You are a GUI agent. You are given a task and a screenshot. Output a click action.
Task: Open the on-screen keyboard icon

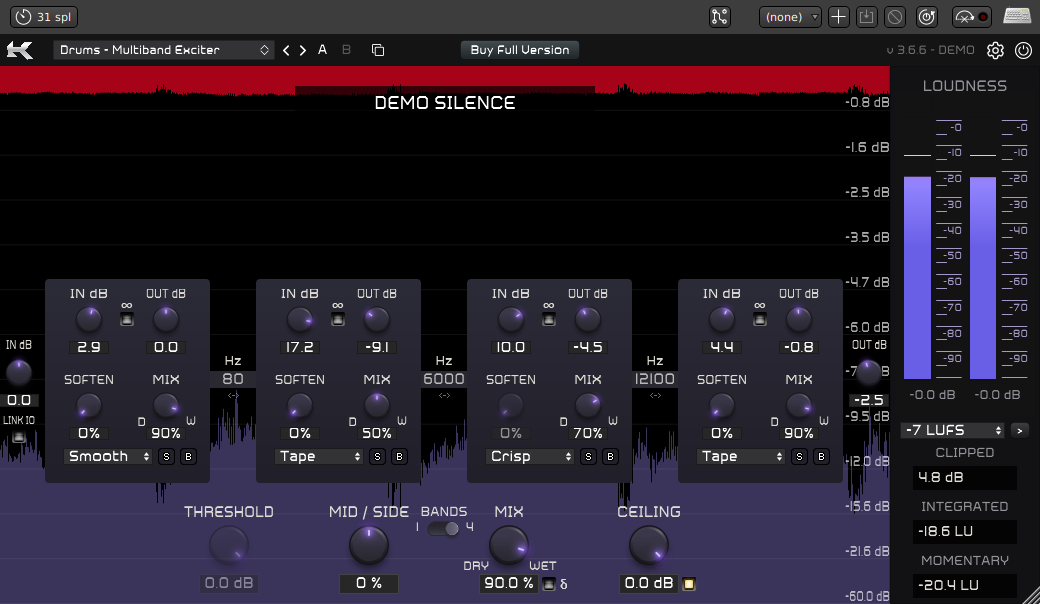click(1017, 17)
